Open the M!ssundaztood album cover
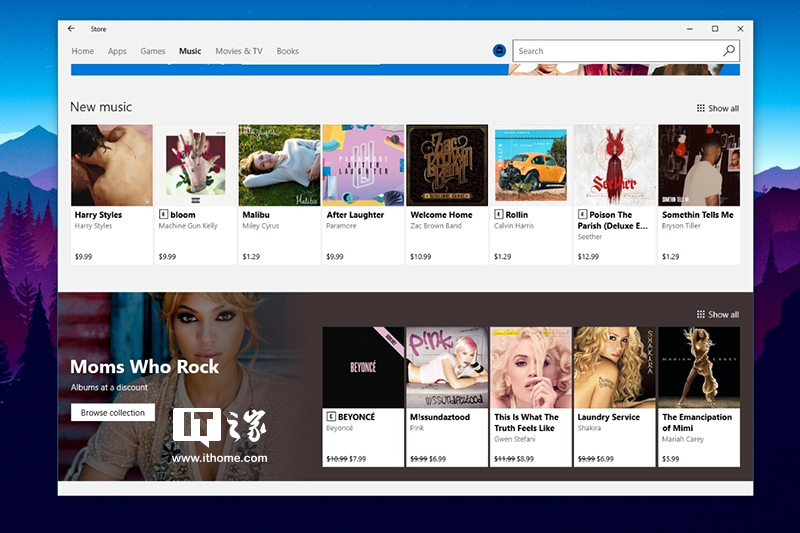Image resolution: width=800 pixels, height=533 pixels. [x=447, y=367]
